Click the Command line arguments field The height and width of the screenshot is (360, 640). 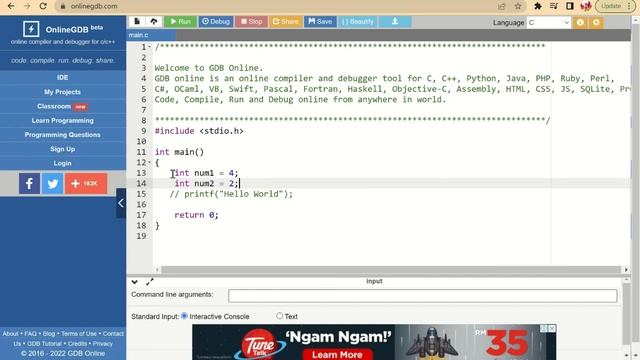coord(422,296)
